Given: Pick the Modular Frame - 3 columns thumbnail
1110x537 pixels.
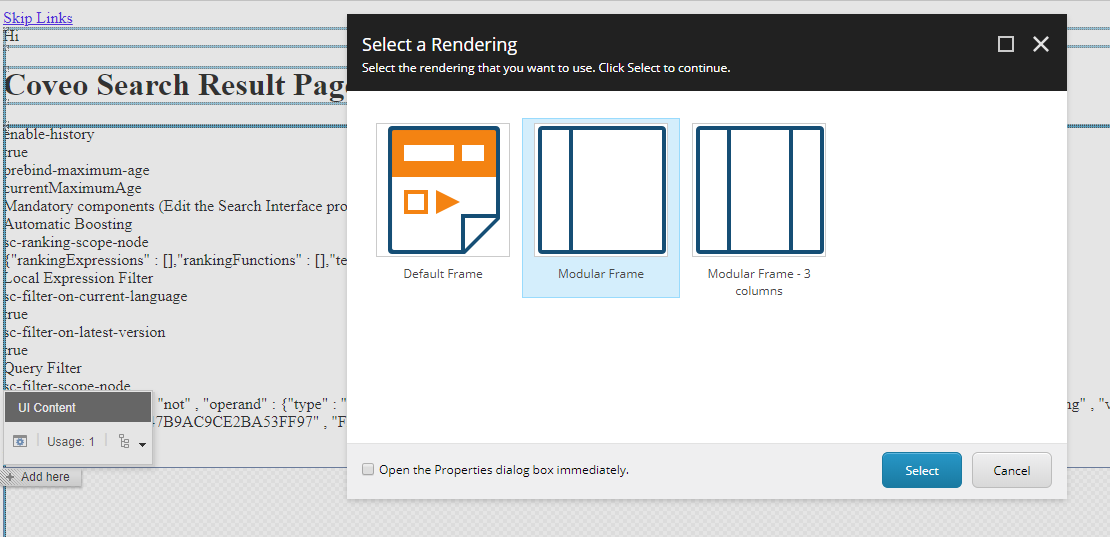Looking at the screenshot, I should pos(759,190).
